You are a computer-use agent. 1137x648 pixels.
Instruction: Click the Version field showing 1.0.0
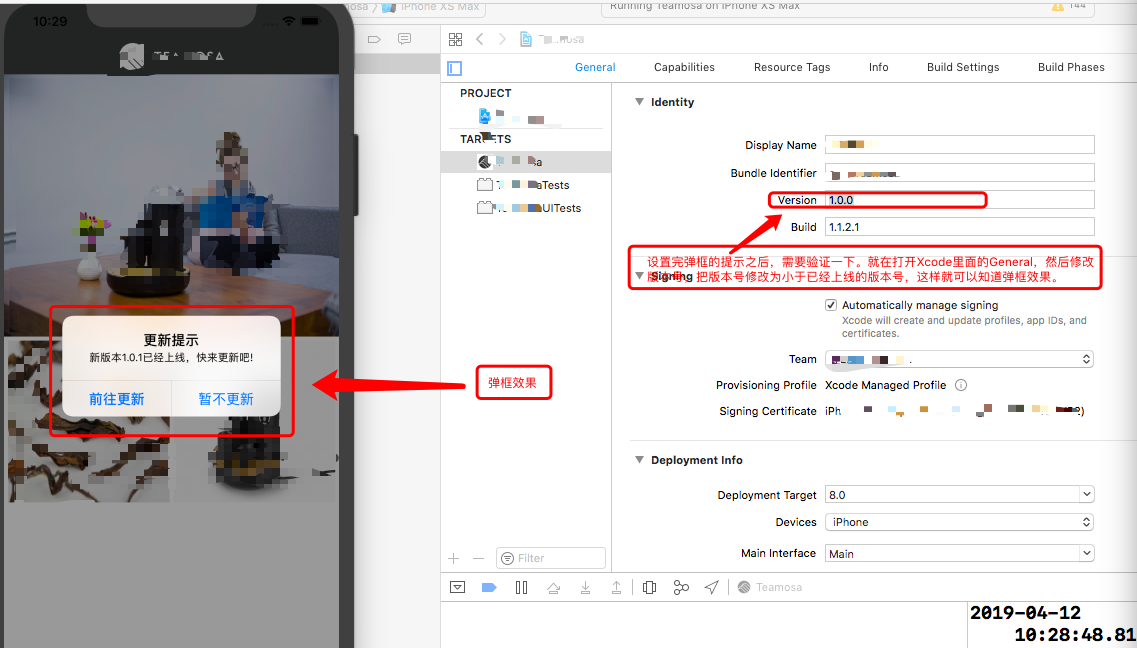point(959,200)
